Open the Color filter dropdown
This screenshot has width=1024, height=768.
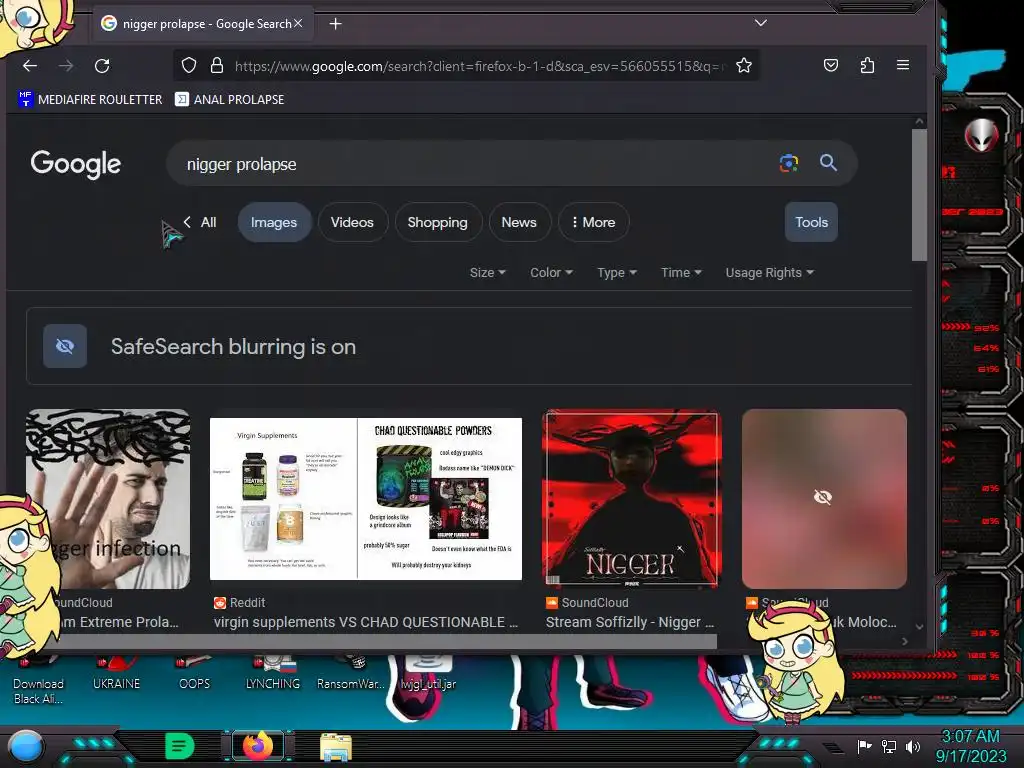click(551, 272)
